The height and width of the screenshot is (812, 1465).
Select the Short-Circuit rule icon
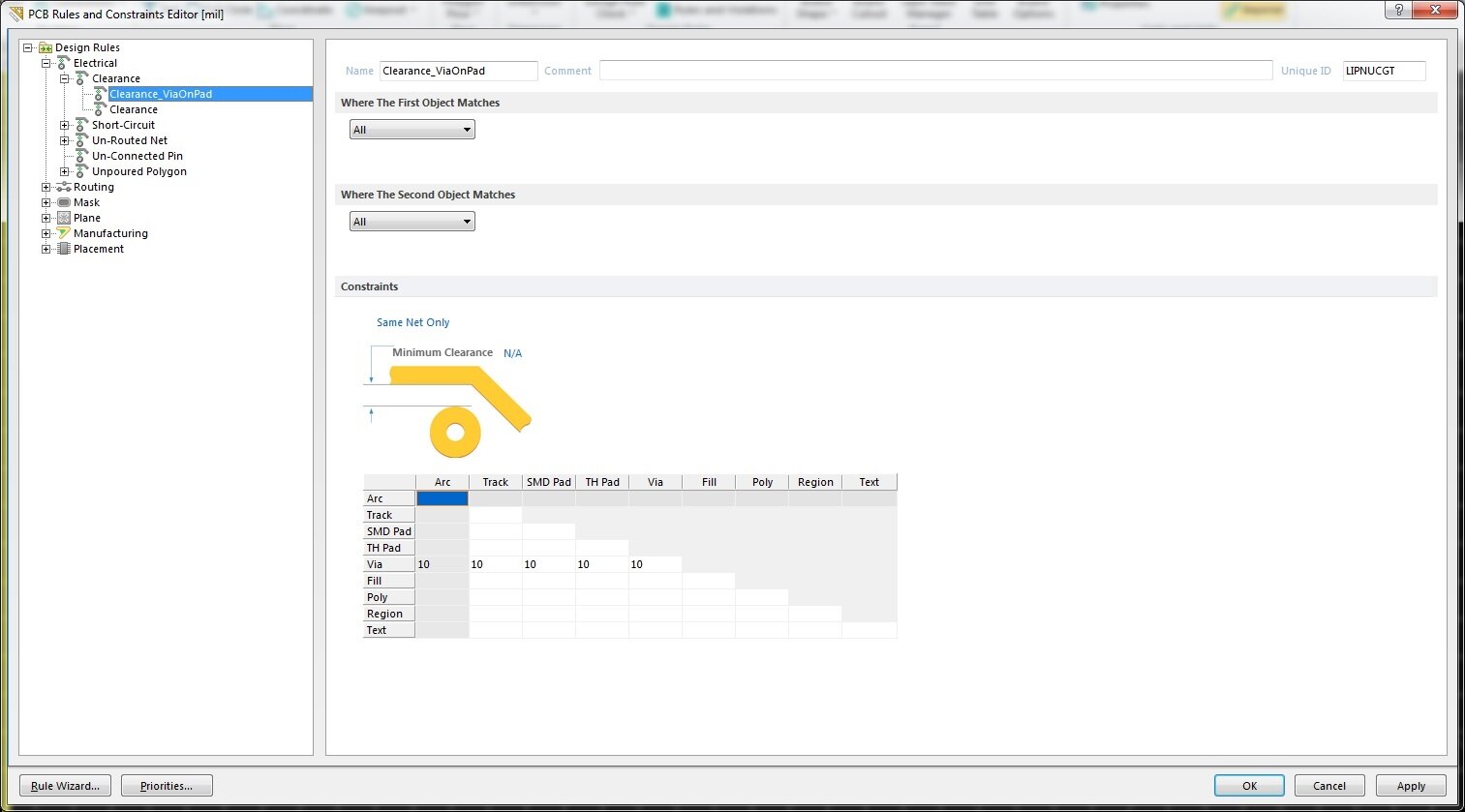coord(81,125)
